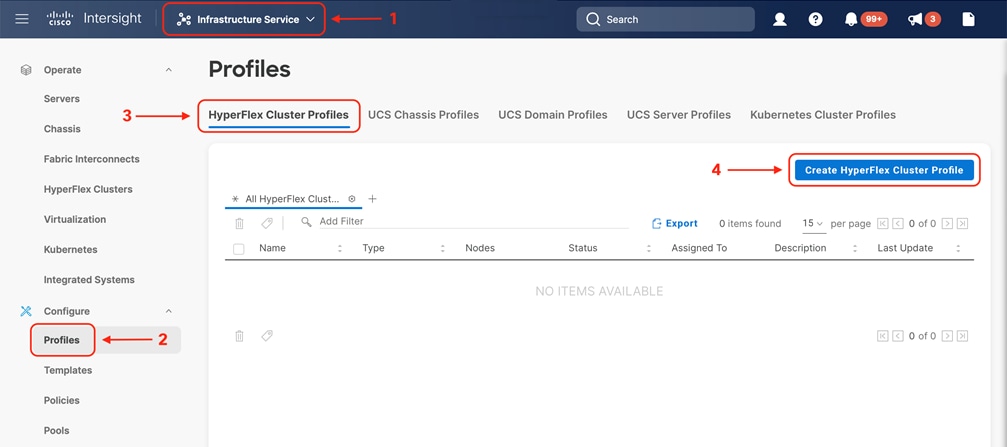Go to next page in bottom pager
Viewport: 1007px width, 447px height.
pyautogui.click(x=947, y=336)
